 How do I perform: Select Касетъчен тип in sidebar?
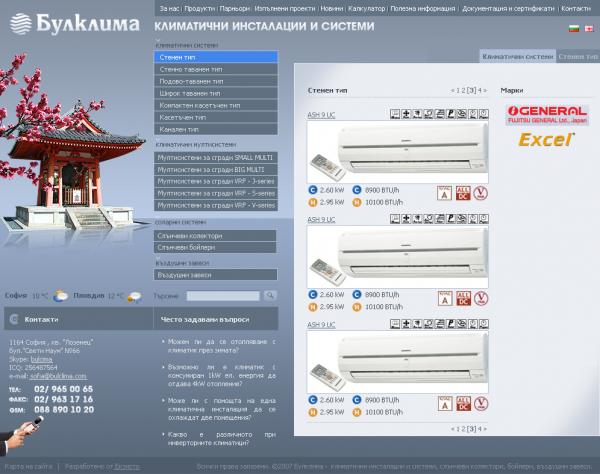click(x=216, y=117)
